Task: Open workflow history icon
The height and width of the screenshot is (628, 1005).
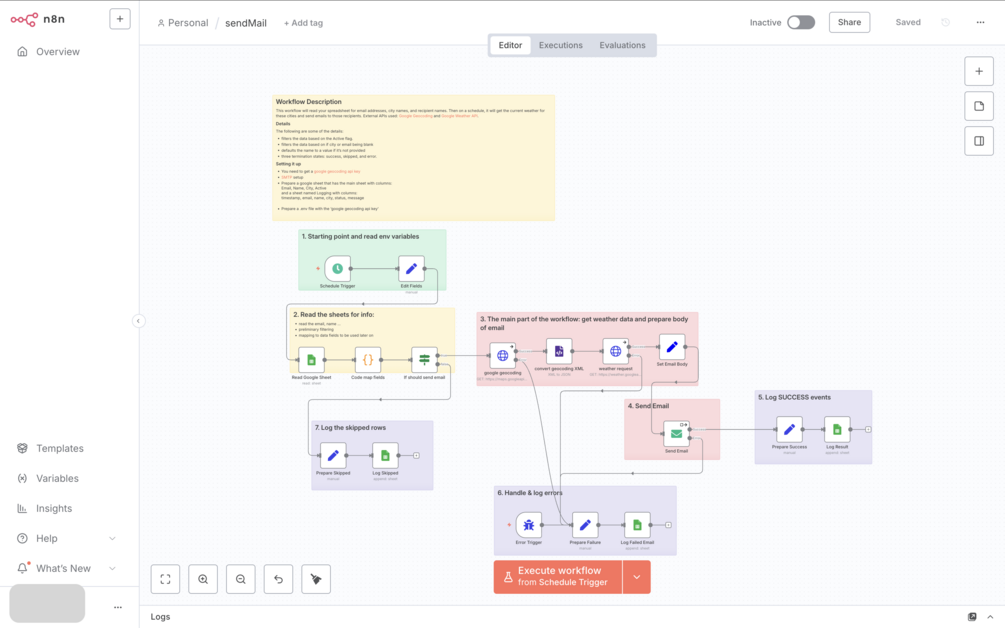Action: point(945,22)
